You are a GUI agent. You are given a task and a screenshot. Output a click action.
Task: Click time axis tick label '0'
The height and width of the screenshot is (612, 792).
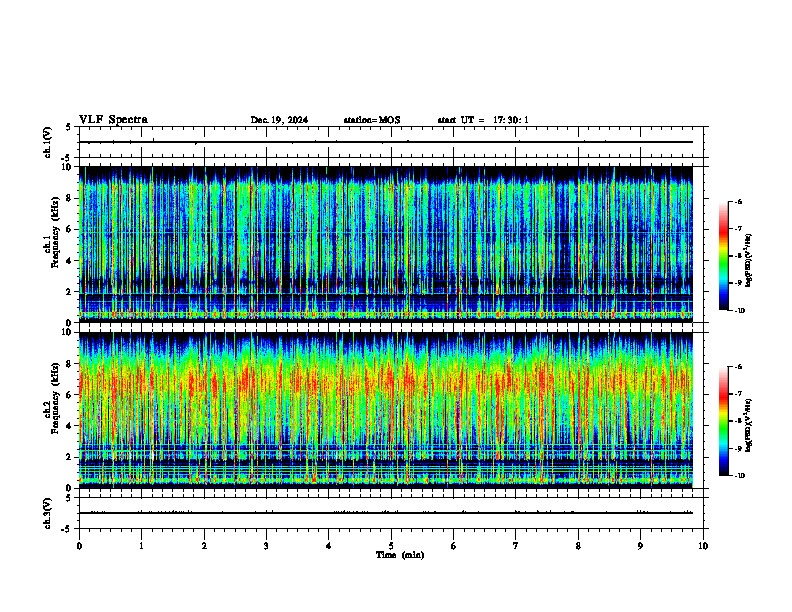click(79, 546)
